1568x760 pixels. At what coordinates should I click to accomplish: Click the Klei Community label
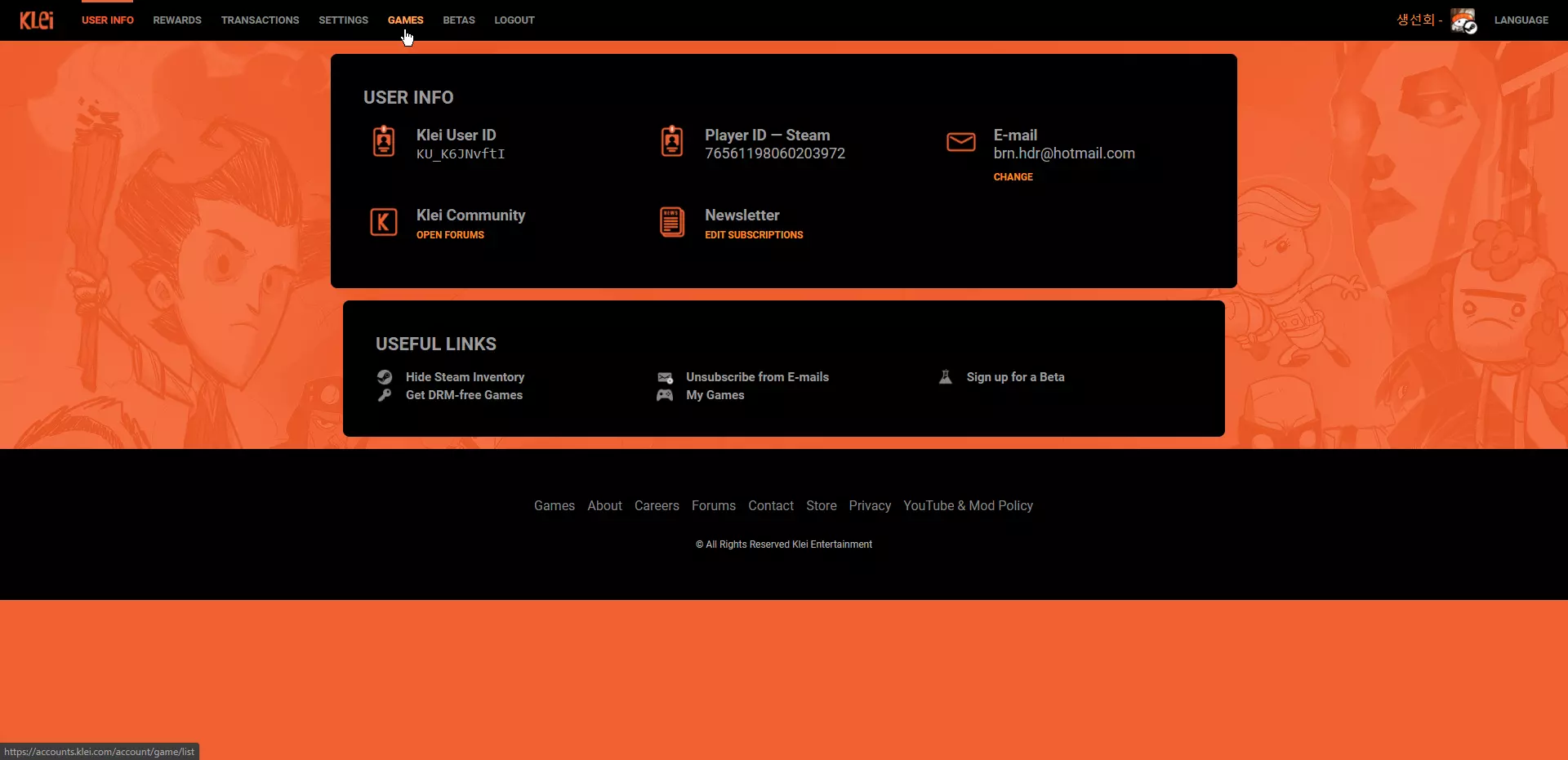tap(471, 216)
